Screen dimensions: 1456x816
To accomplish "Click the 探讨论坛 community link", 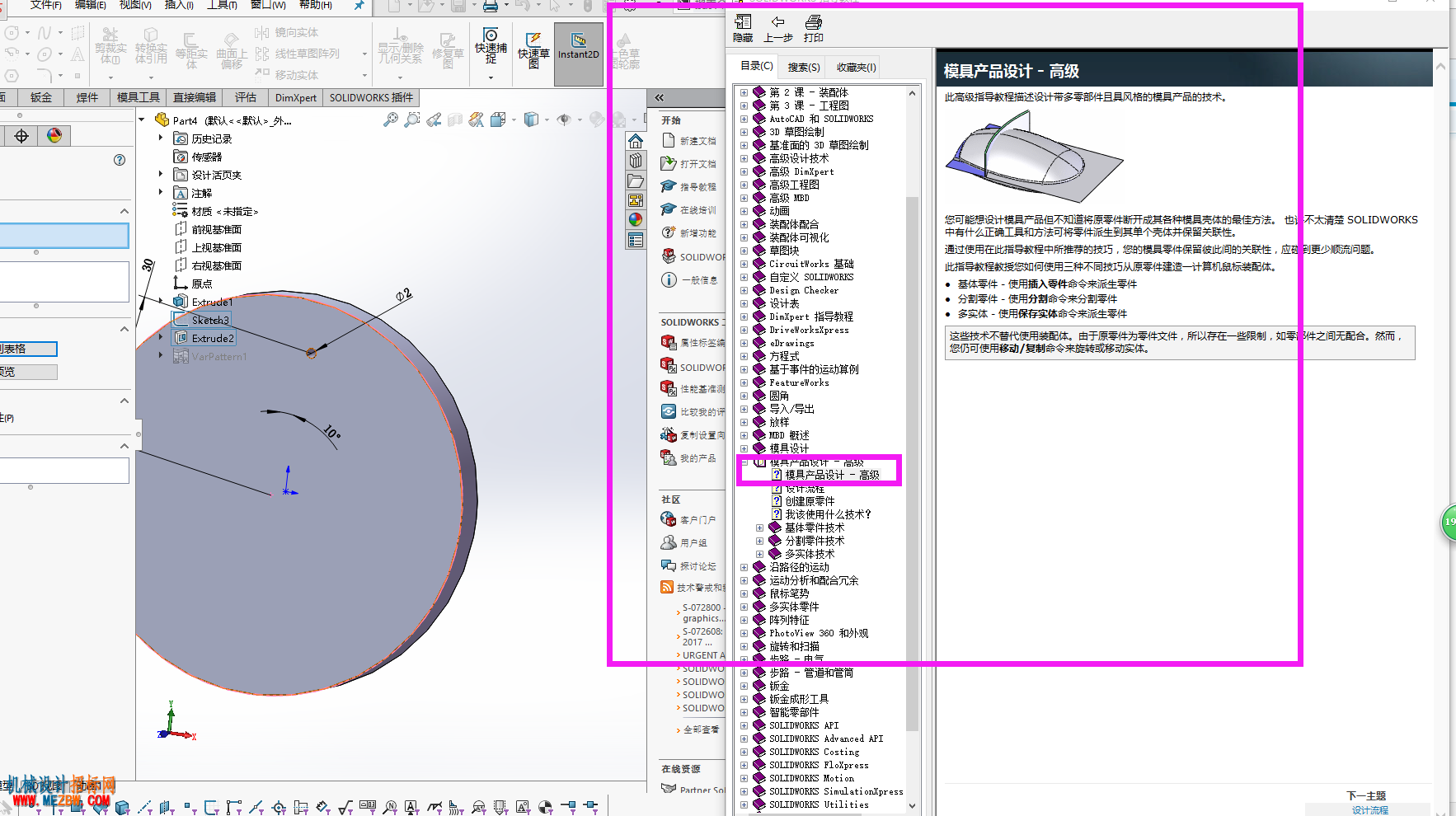I will coord(697,566).
